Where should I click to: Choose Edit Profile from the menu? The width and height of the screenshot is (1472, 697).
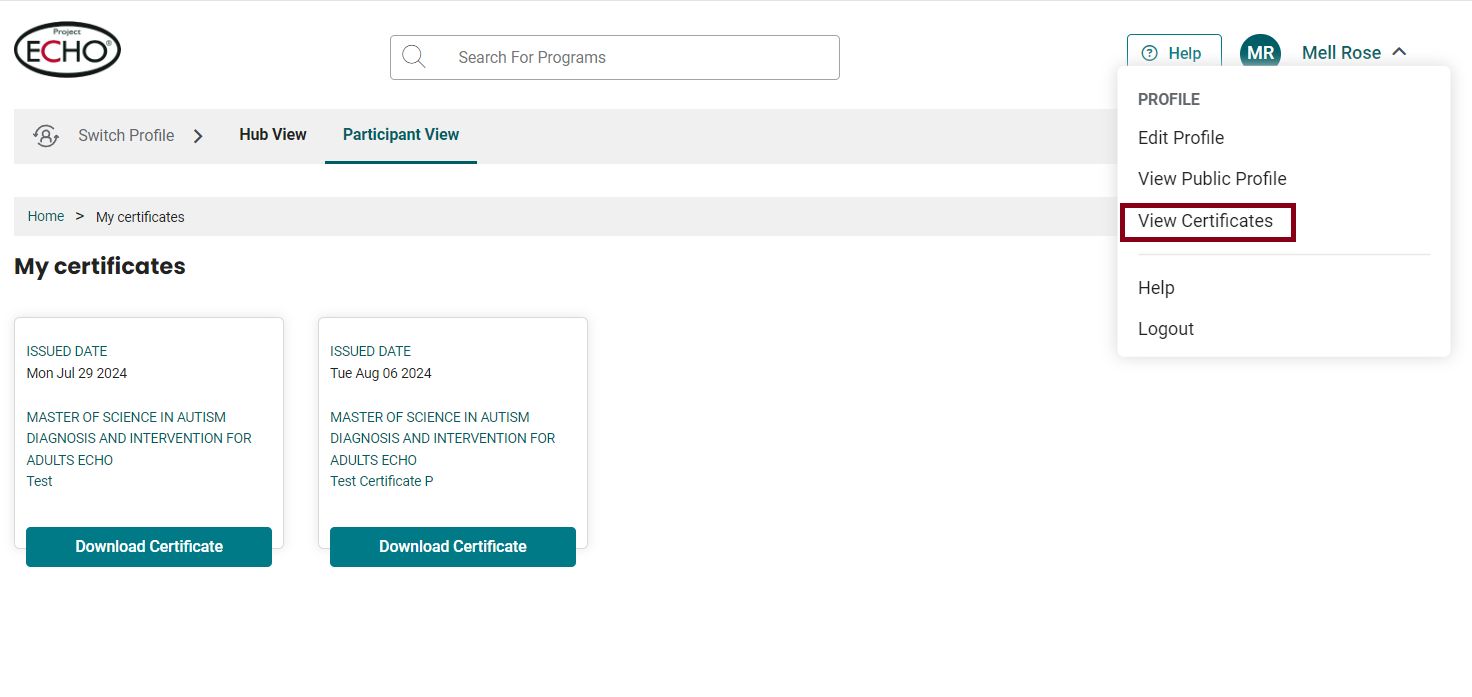click(1181, 138)
